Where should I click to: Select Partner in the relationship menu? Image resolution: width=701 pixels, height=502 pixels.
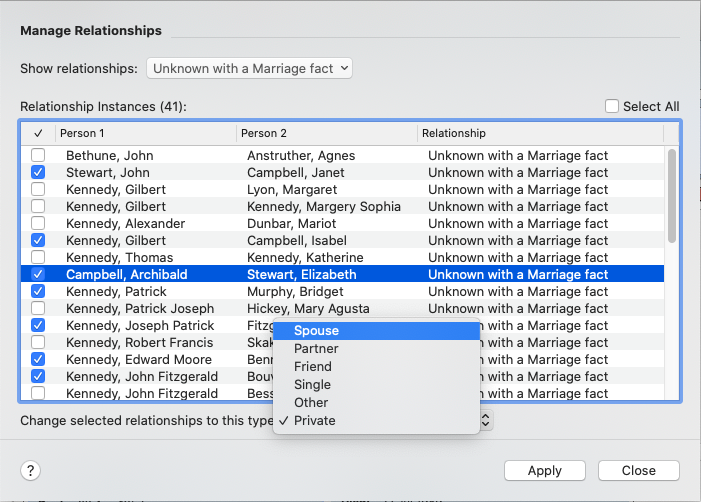click(x=316, y=349)
